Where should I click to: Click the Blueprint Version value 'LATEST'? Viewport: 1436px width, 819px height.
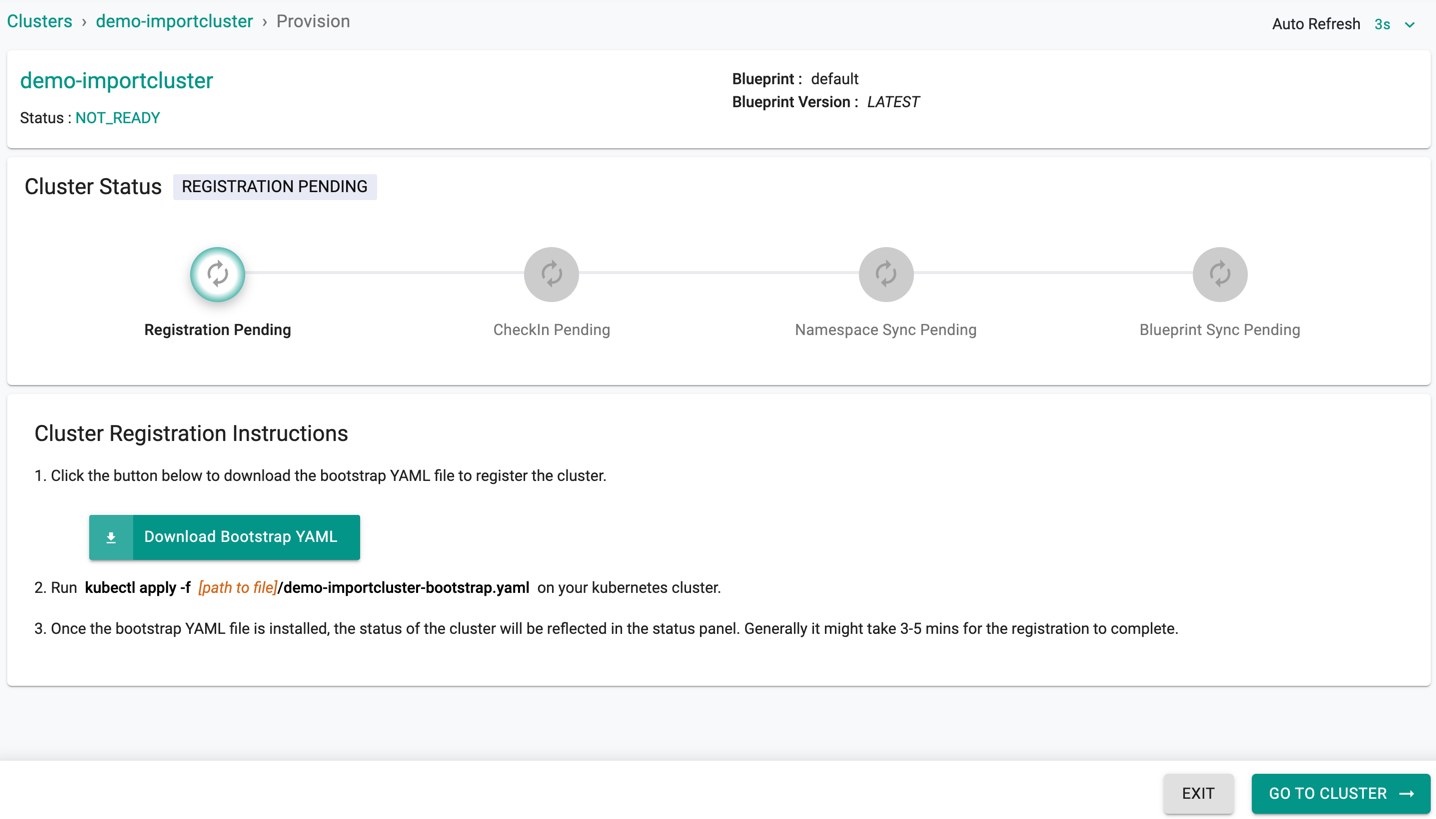893,102
